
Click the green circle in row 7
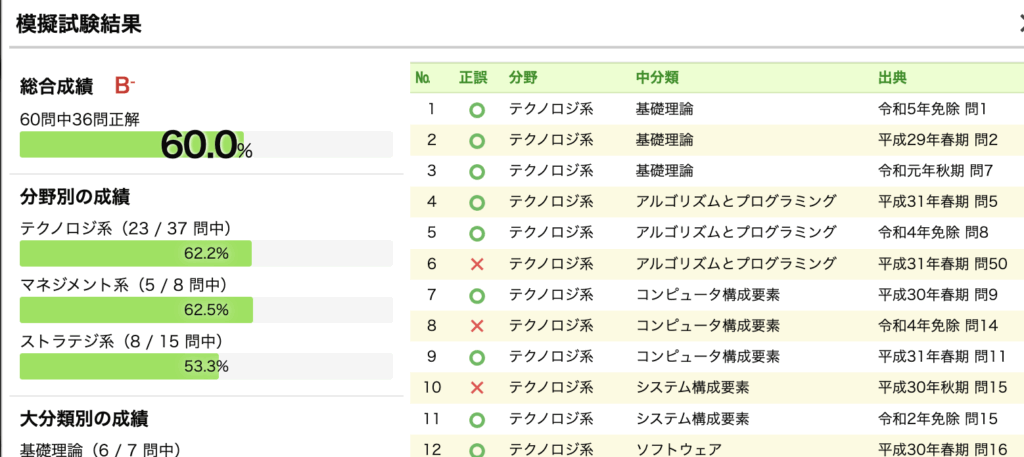click(477, 296)
